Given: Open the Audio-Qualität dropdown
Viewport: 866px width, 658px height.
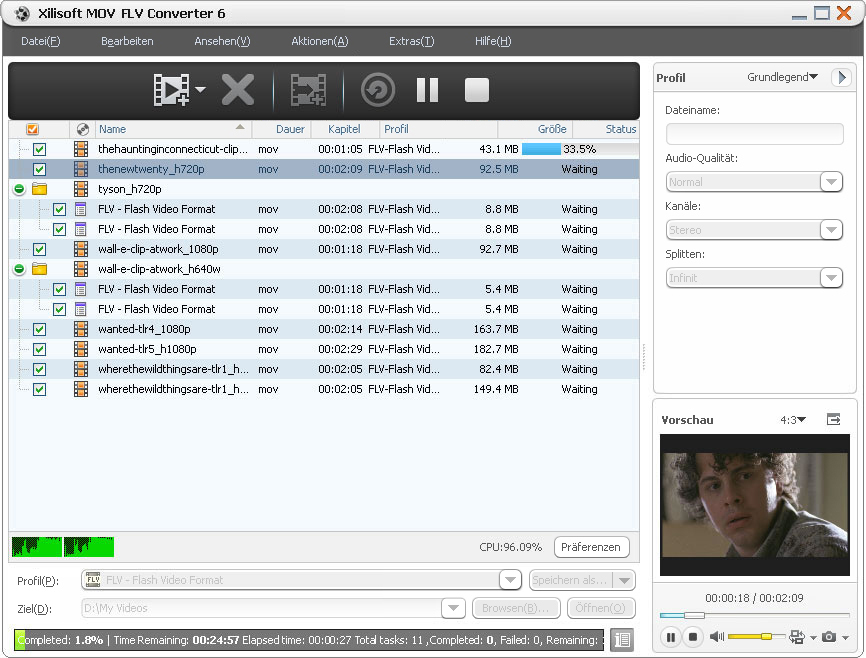Looking at the screenshot, I should pos(831,182).
